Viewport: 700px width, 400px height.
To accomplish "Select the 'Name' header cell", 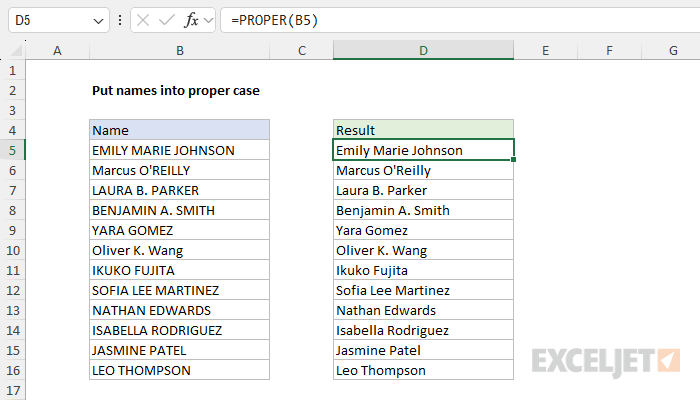I will pyautogui.click(x=179, y=130).
